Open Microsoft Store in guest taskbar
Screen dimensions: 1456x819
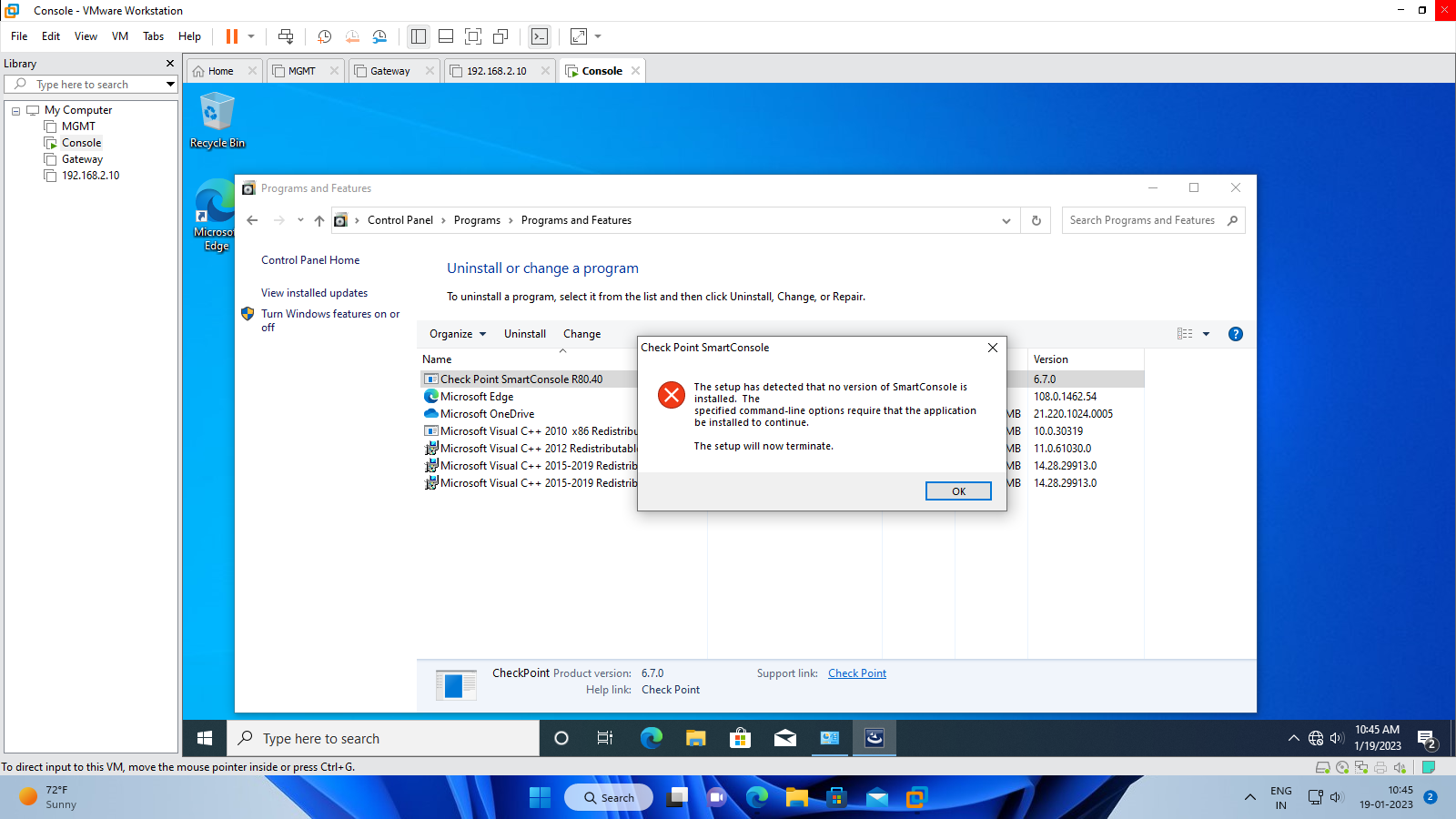[741, 738]
